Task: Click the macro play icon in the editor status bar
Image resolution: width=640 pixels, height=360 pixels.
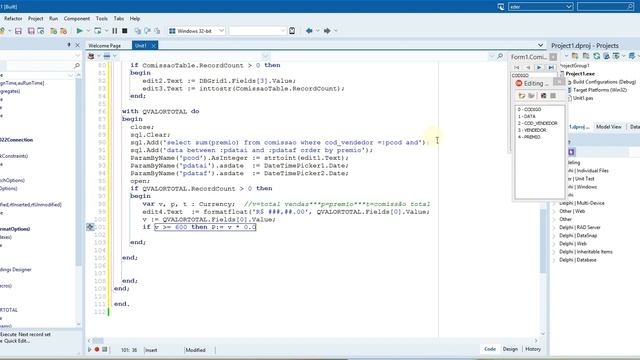Action: coord(89,350)
